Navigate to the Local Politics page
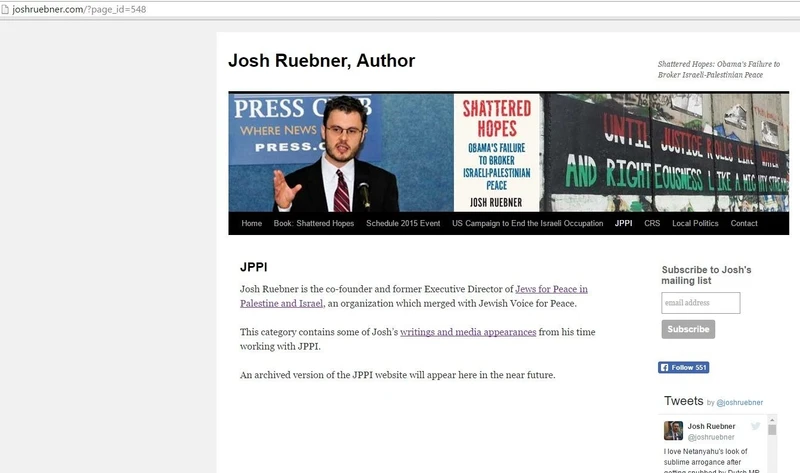This screenshot has height=473, width=800. (x=695, y=223)
